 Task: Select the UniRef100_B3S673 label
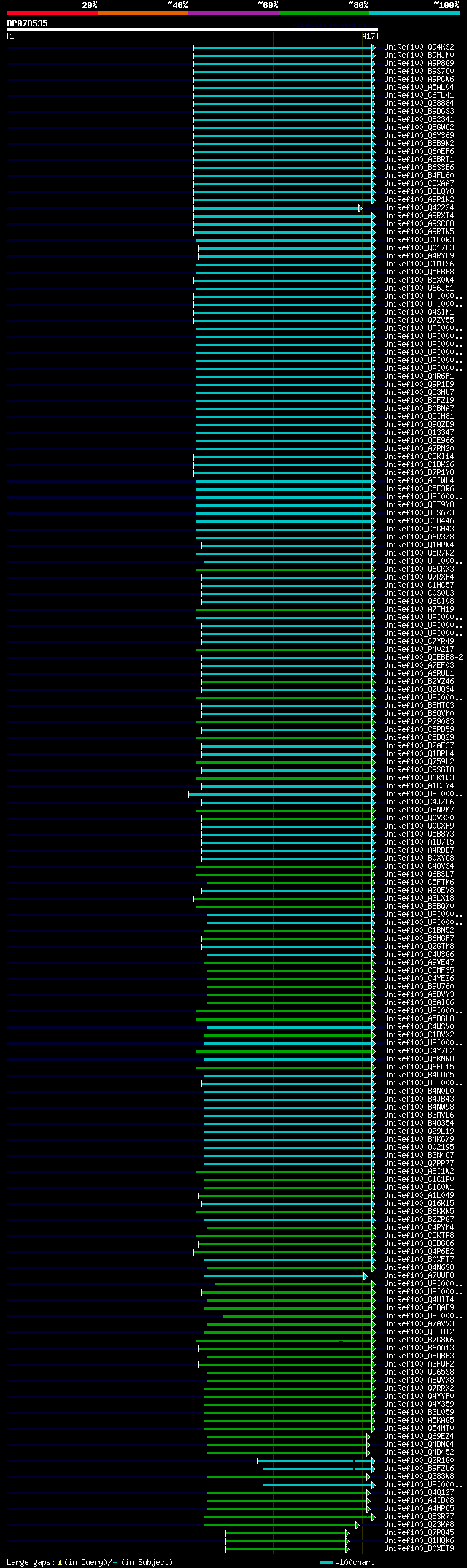coord(419,512)
